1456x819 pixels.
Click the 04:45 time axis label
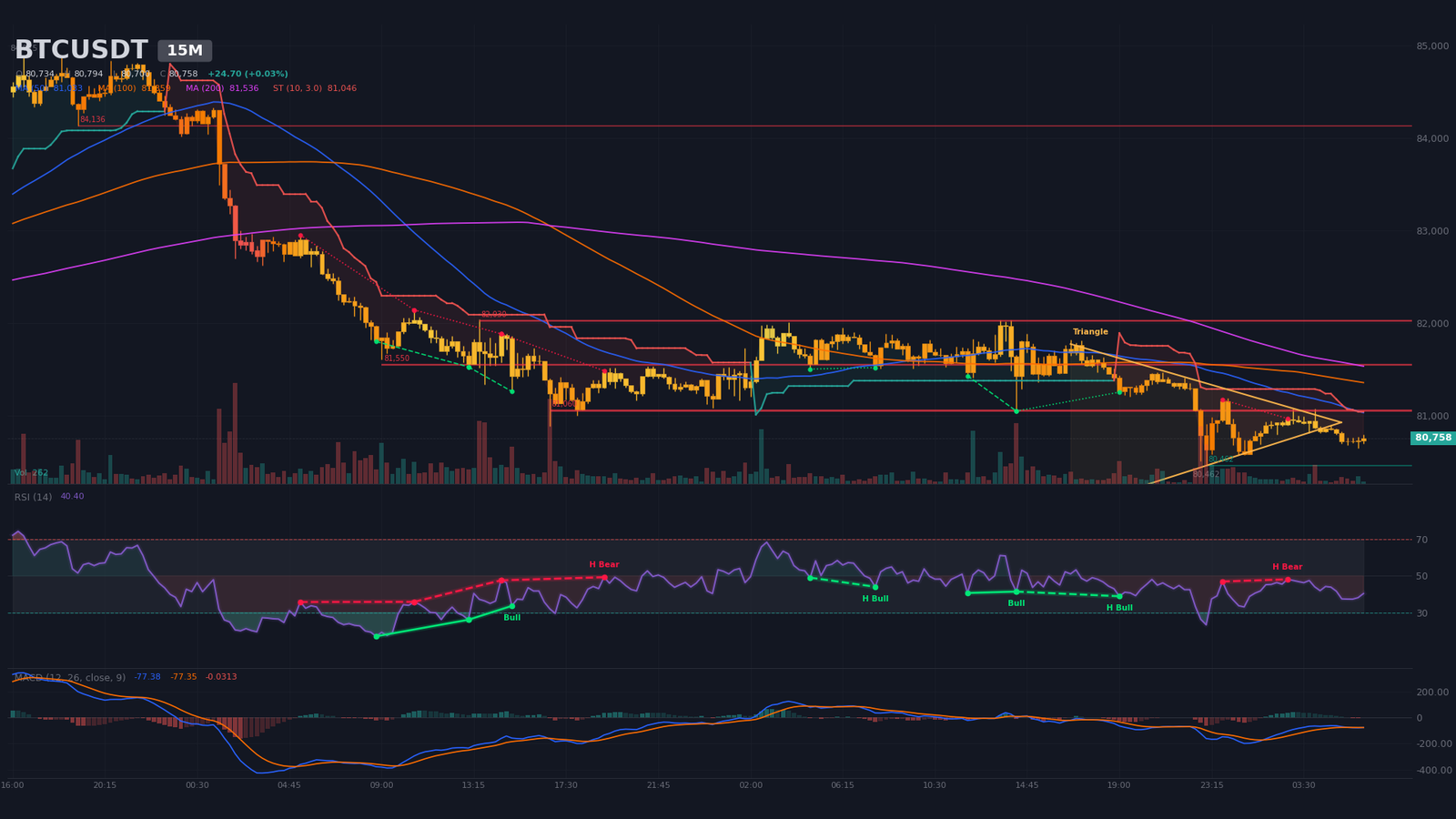[289, 785]
